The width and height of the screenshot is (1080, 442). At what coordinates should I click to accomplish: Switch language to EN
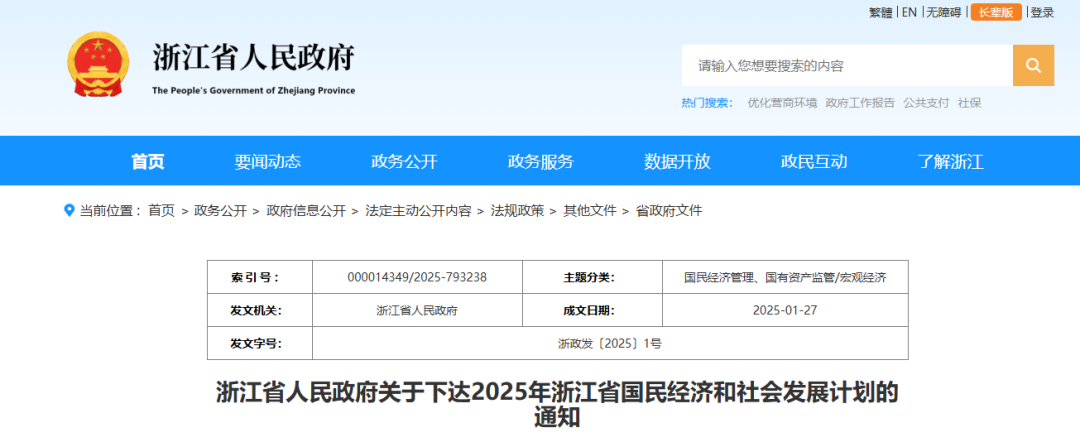click(909, 12)
